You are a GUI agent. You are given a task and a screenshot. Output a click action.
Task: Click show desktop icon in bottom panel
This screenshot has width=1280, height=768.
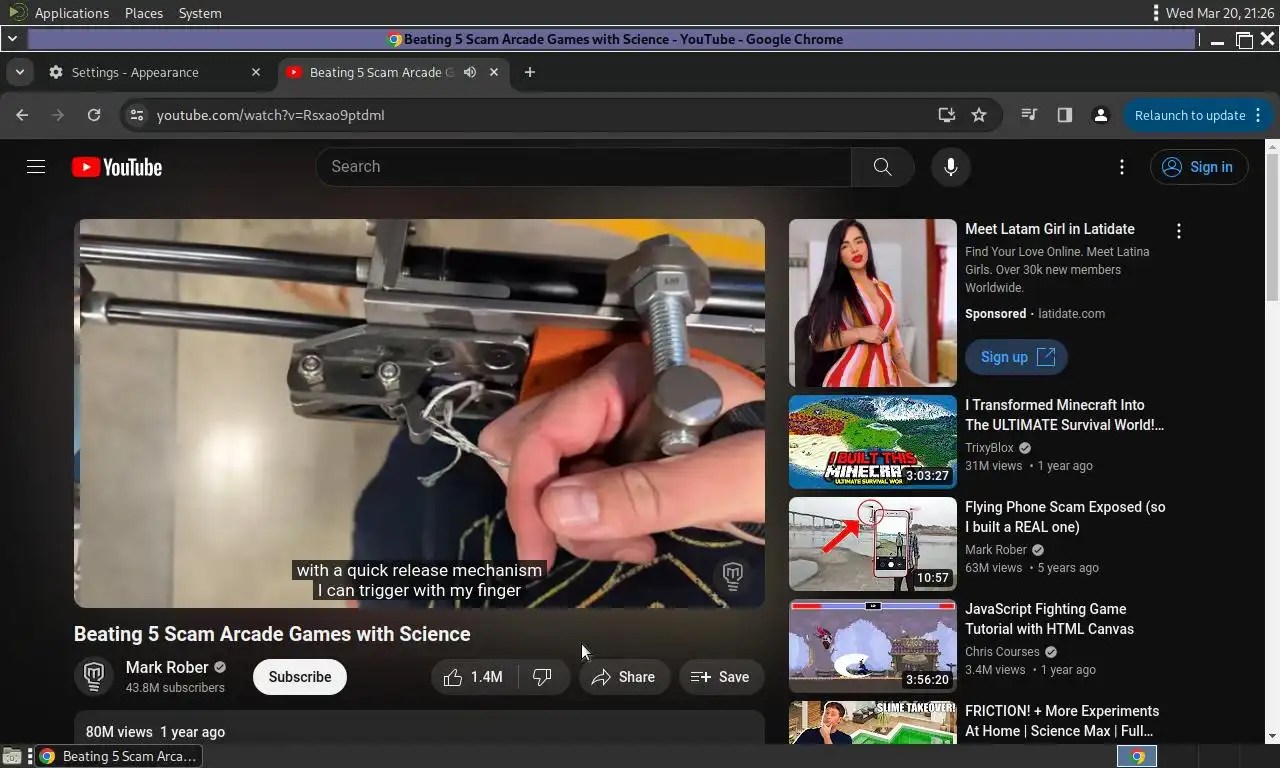point(12,756)
